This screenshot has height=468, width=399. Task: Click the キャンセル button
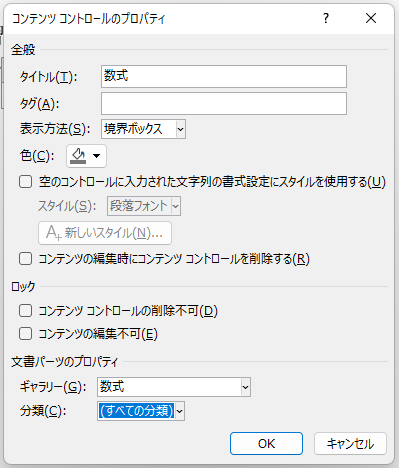(x=350, y=444)
